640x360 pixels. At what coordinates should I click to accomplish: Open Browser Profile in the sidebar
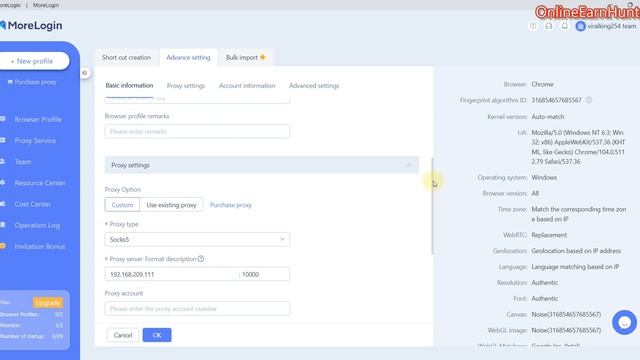(x=38, y=119)
